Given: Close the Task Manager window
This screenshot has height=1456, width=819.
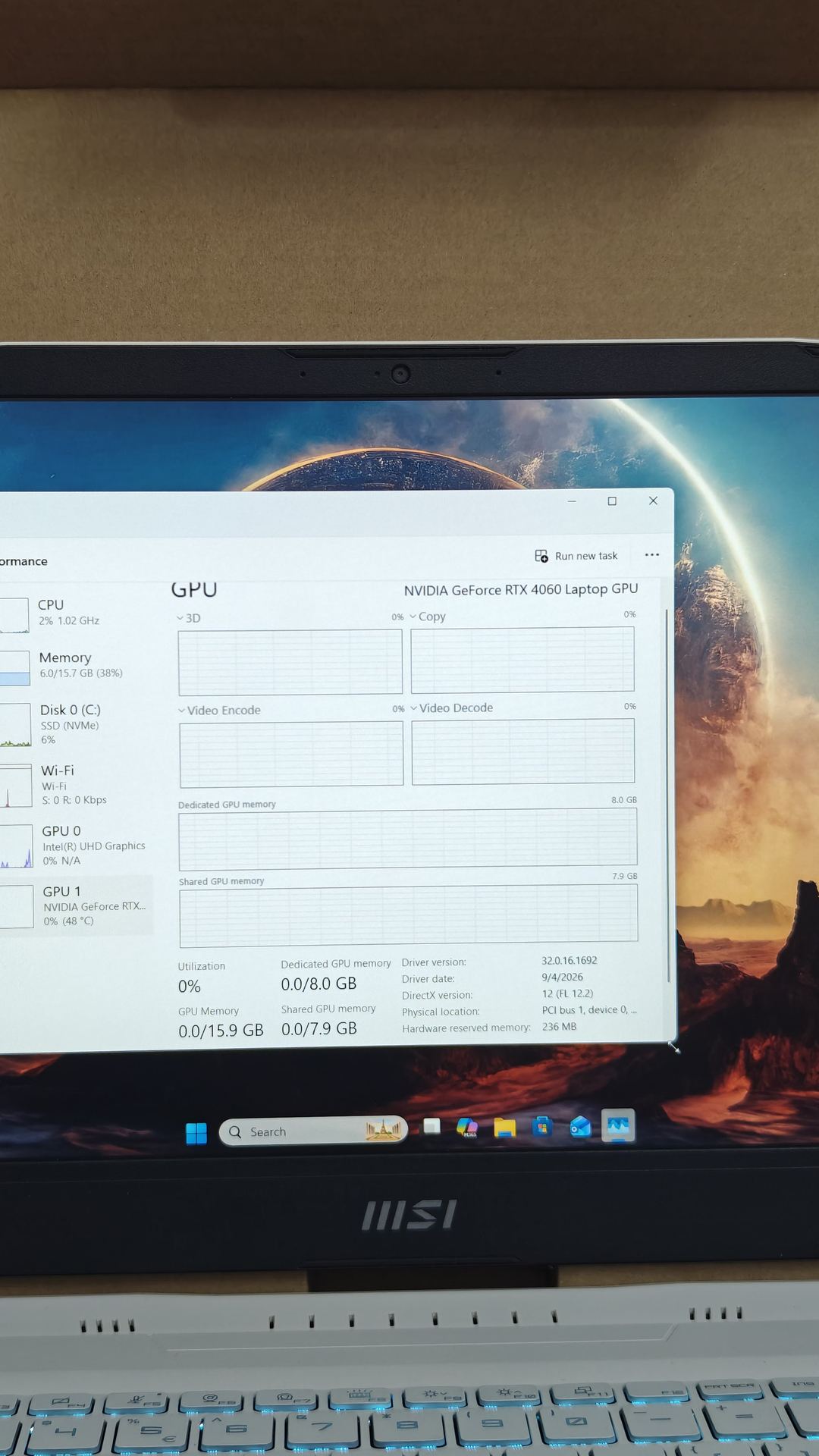Looking at the screenshot, I should 653,500.
